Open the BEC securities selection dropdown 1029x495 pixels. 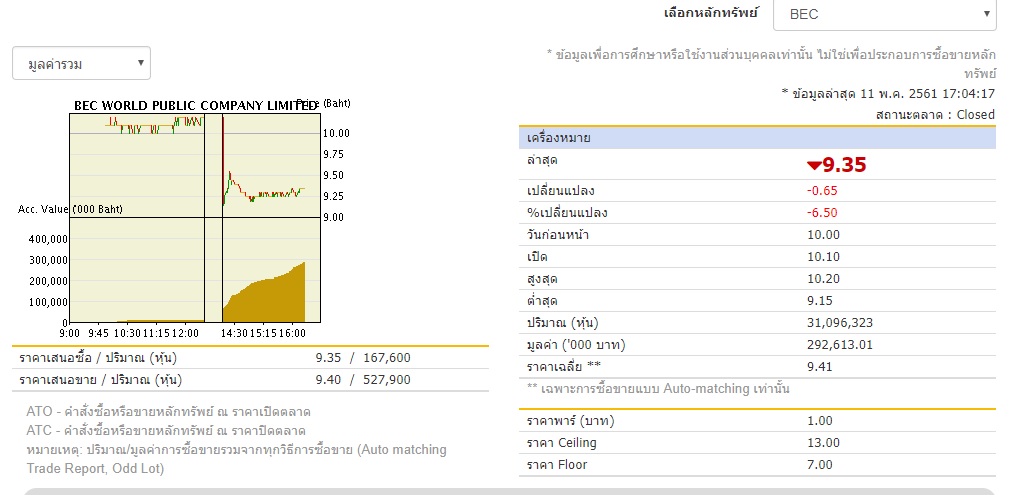tap(885, 14)
